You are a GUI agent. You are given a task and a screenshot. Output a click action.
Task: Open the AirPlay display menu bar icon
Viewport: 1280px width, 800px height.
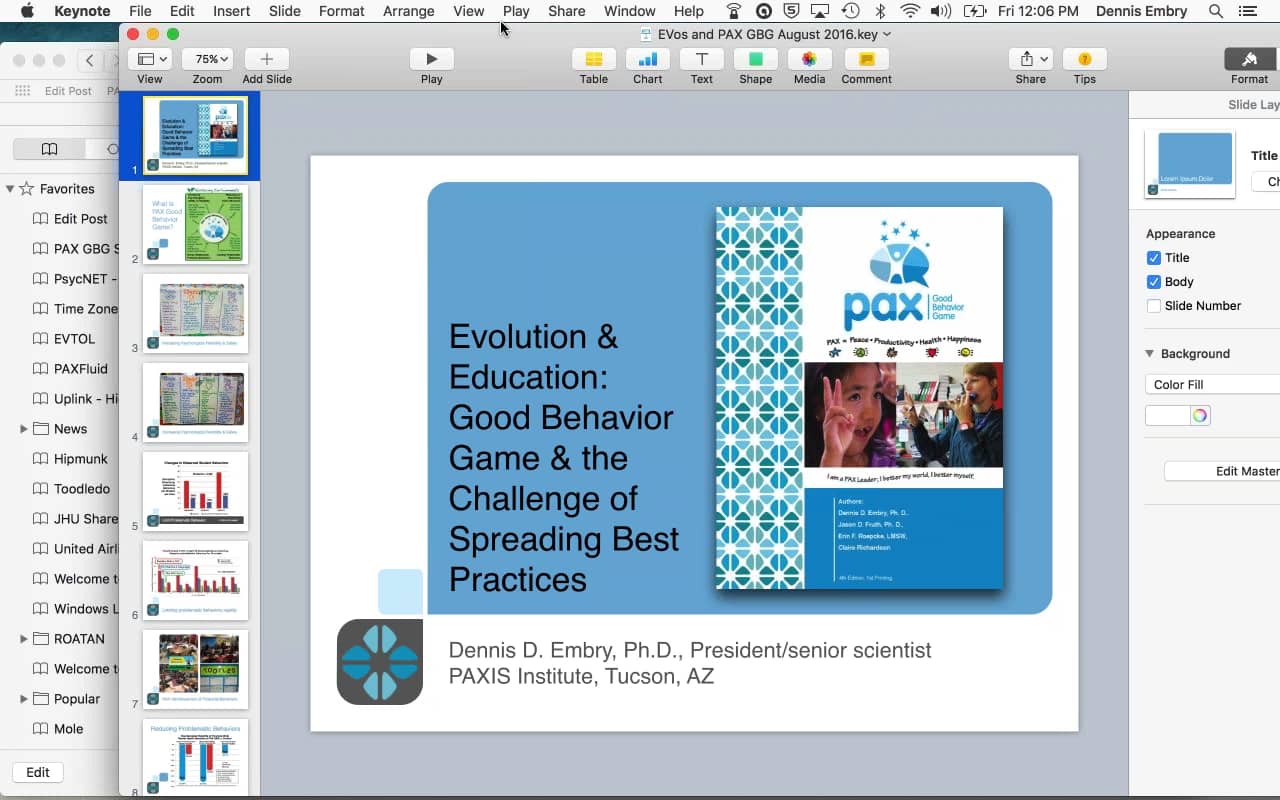[x=821, y=11]
